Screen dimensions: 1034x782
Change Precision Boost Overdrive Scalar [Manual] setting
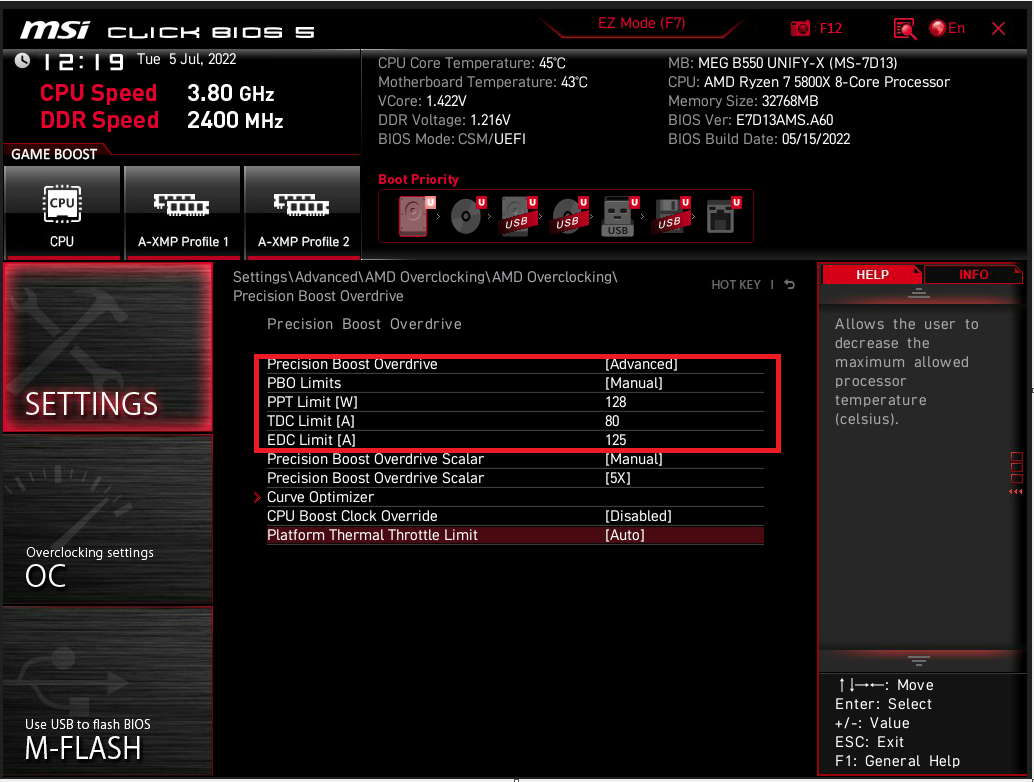coord(515,460)
